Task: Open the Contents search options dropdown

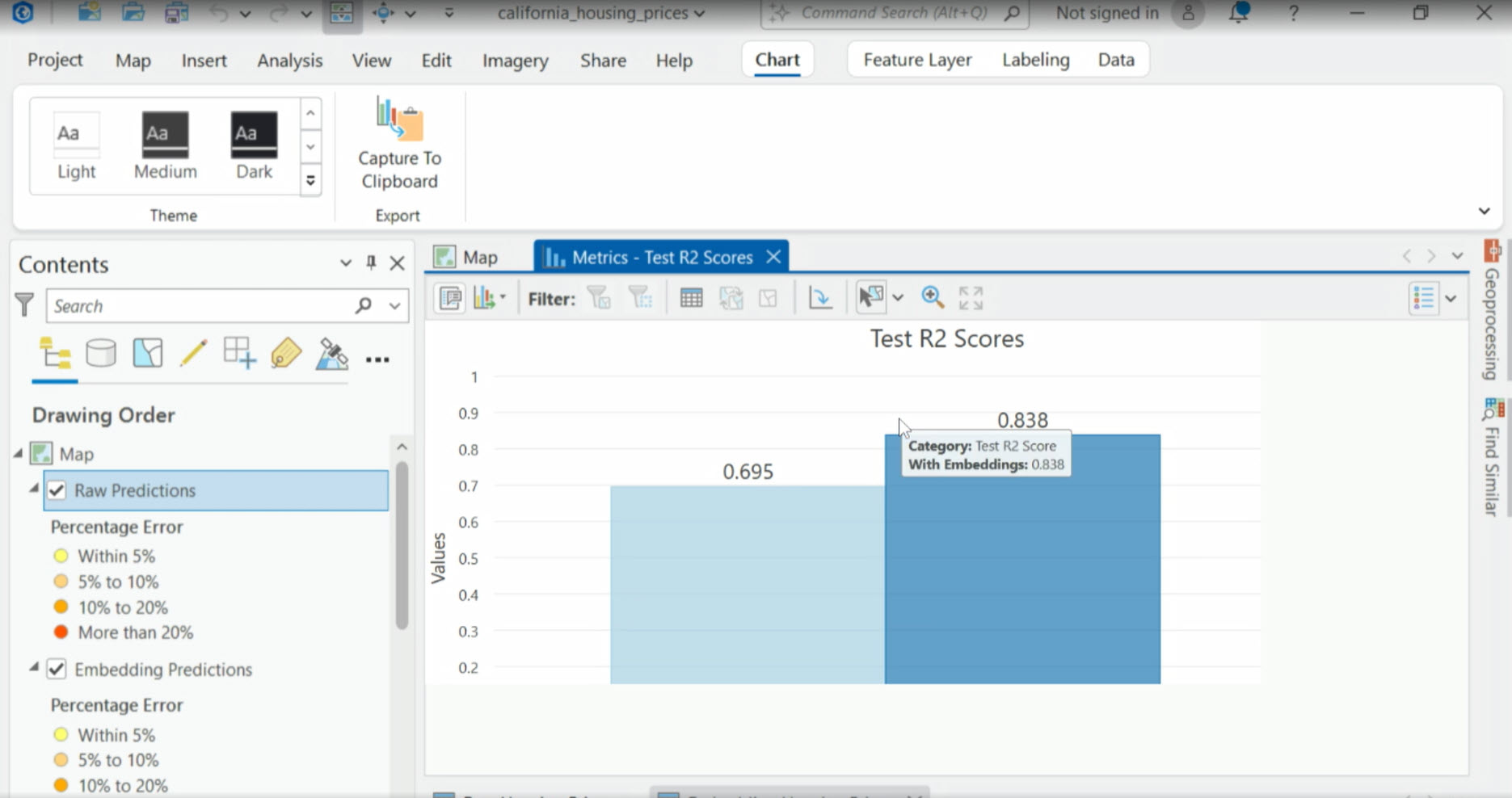Action: (x=394, y=305)
